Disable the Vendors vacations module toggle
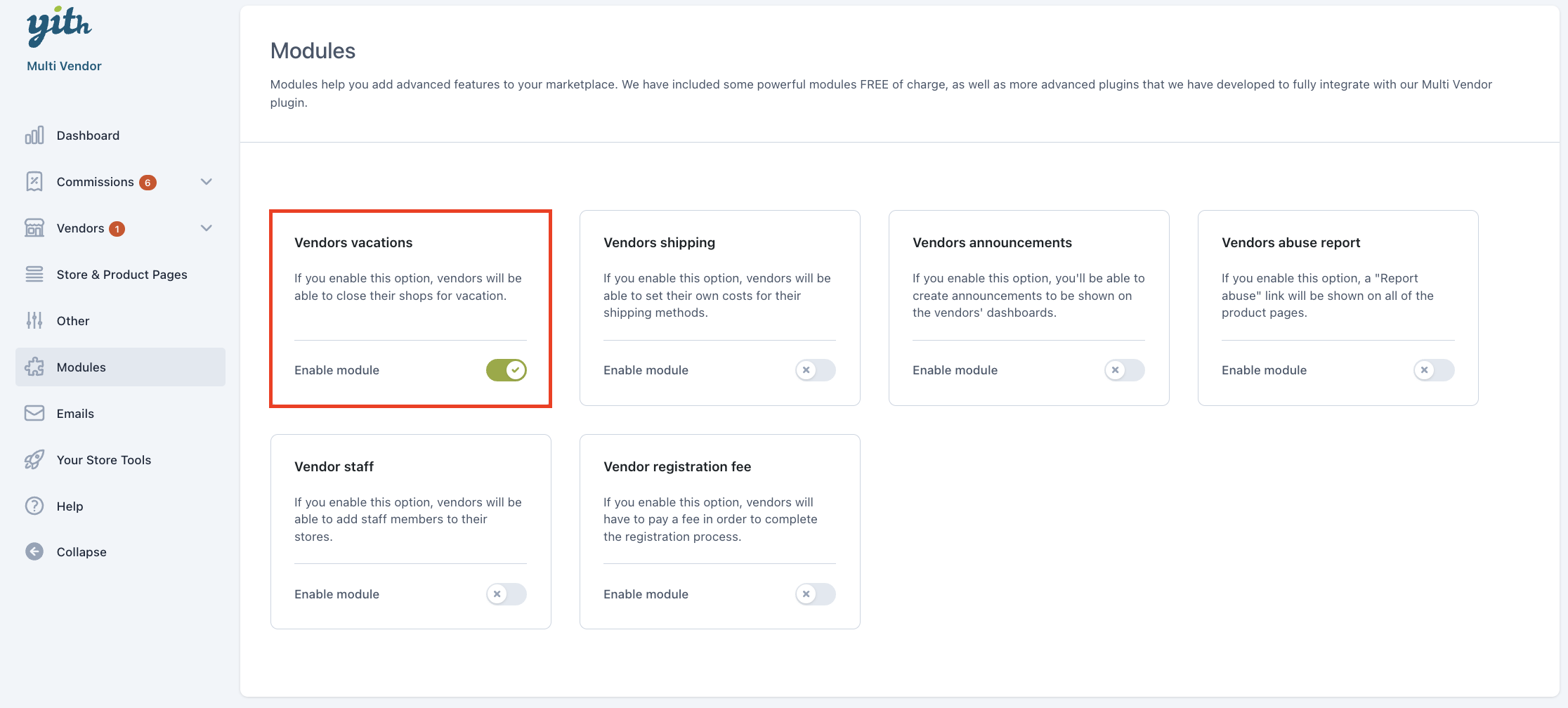 [507, 370]
